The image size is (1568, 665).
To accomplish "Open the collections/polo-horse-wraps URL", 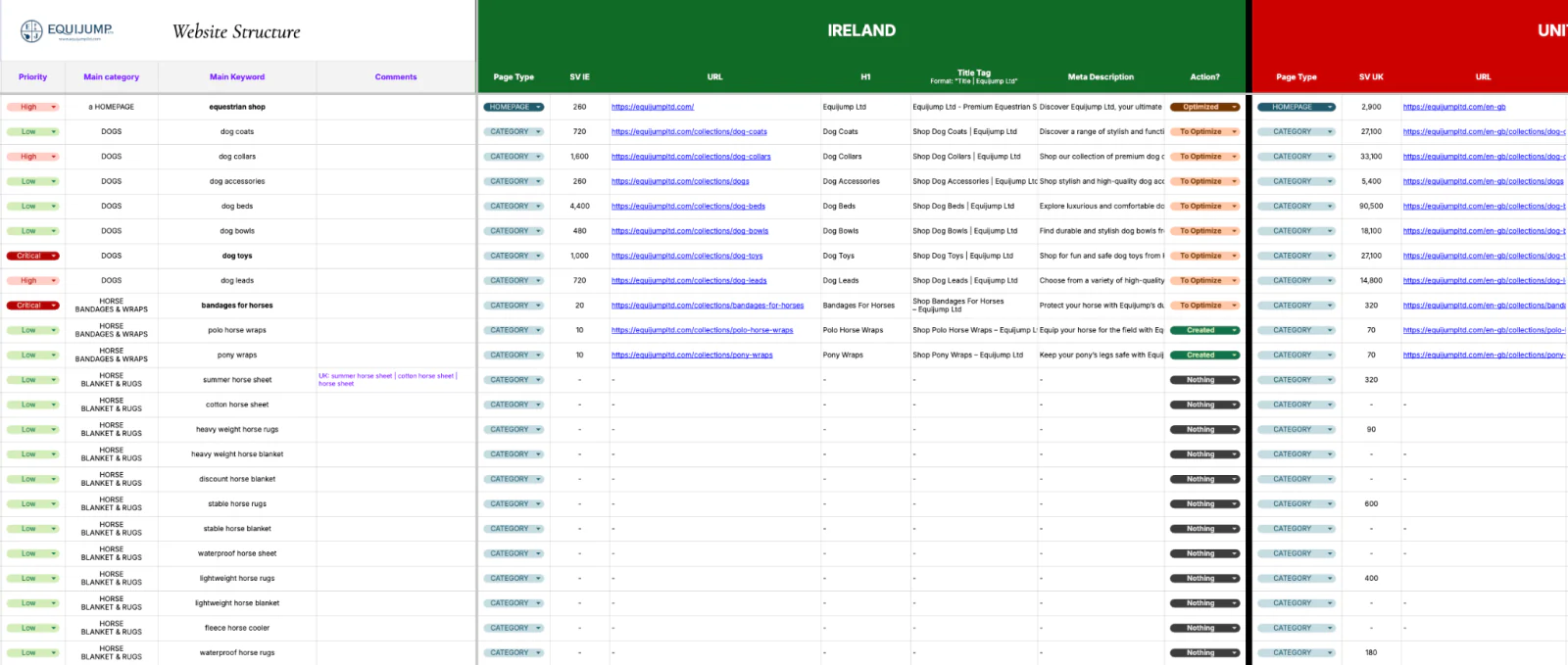I will coord(703,330).
